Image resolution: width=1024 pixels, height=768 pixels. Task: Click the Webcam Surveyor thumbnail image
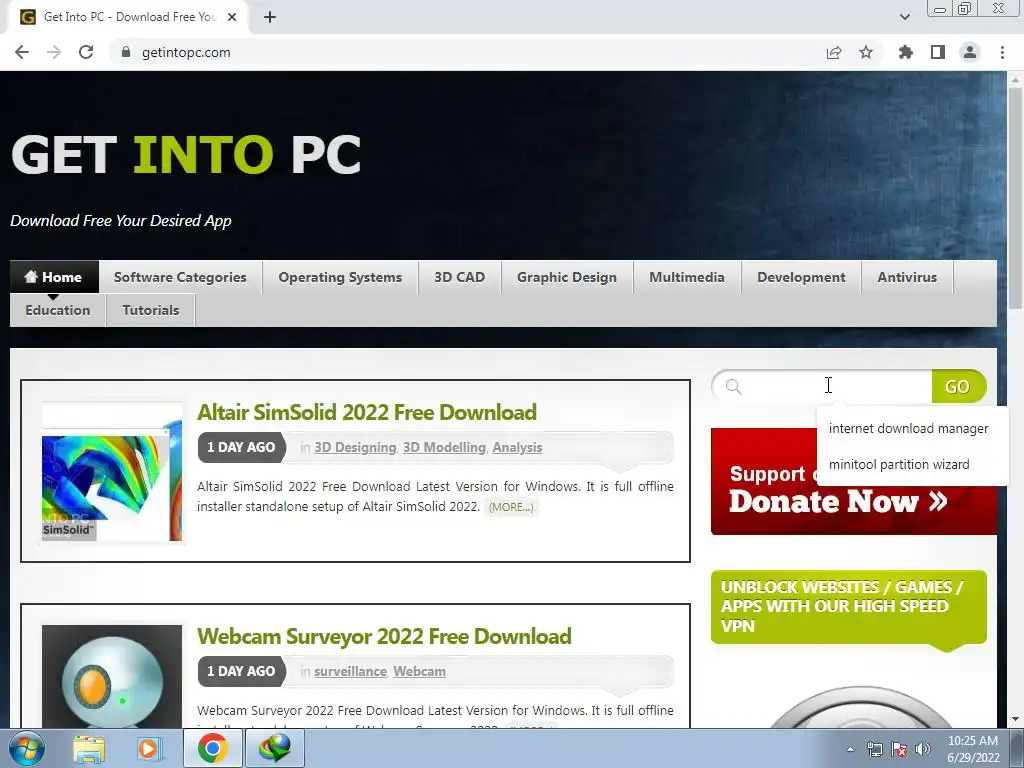[x=112, y=677]
